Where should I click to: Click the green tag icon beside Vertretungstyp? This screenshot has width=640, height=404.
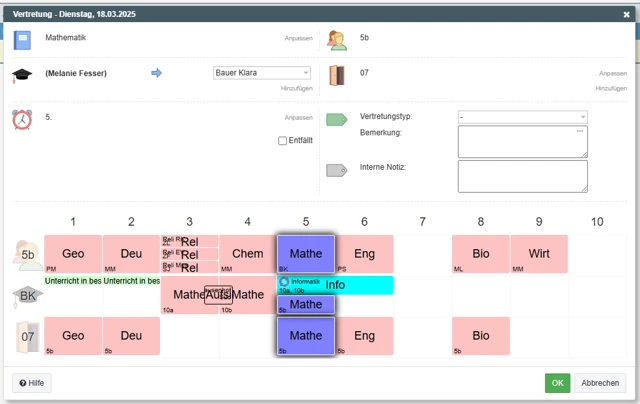(337, 119)
